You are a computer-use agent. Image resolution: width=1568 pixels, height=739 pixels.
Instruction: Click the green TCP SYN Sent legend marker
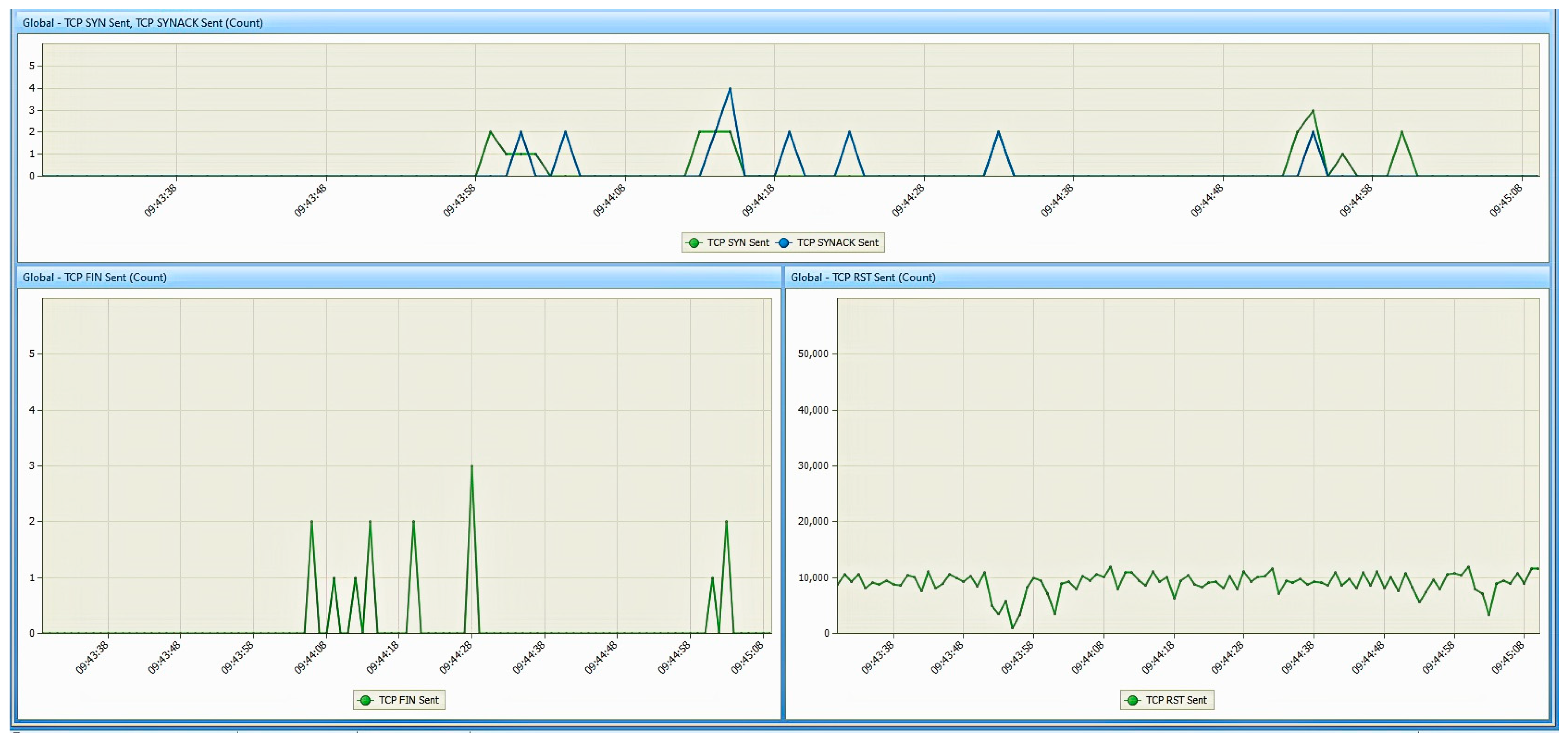tap(693, 243)
